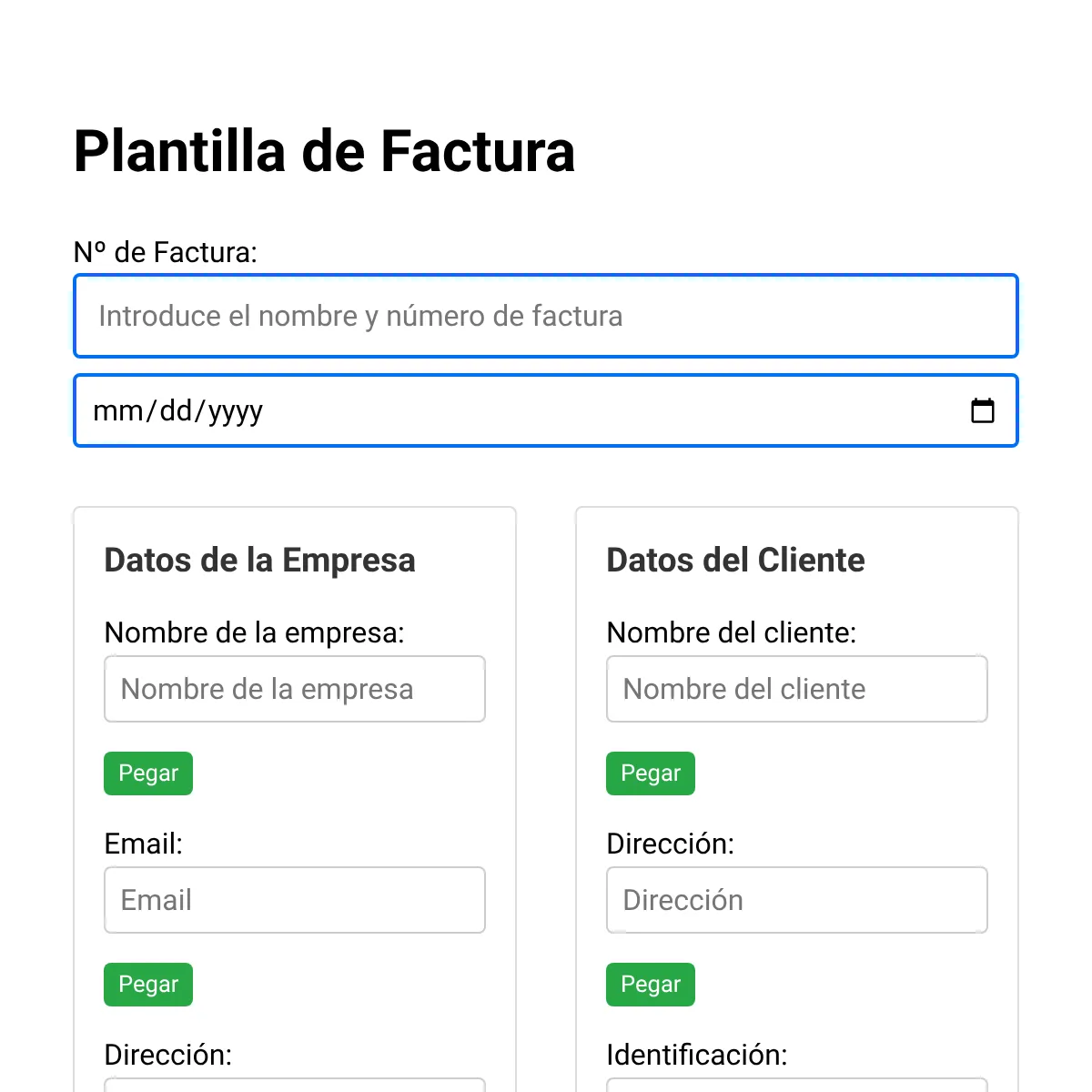Click the invoice number input field
The image size is (1092, 1092).
tap(546, 316)
